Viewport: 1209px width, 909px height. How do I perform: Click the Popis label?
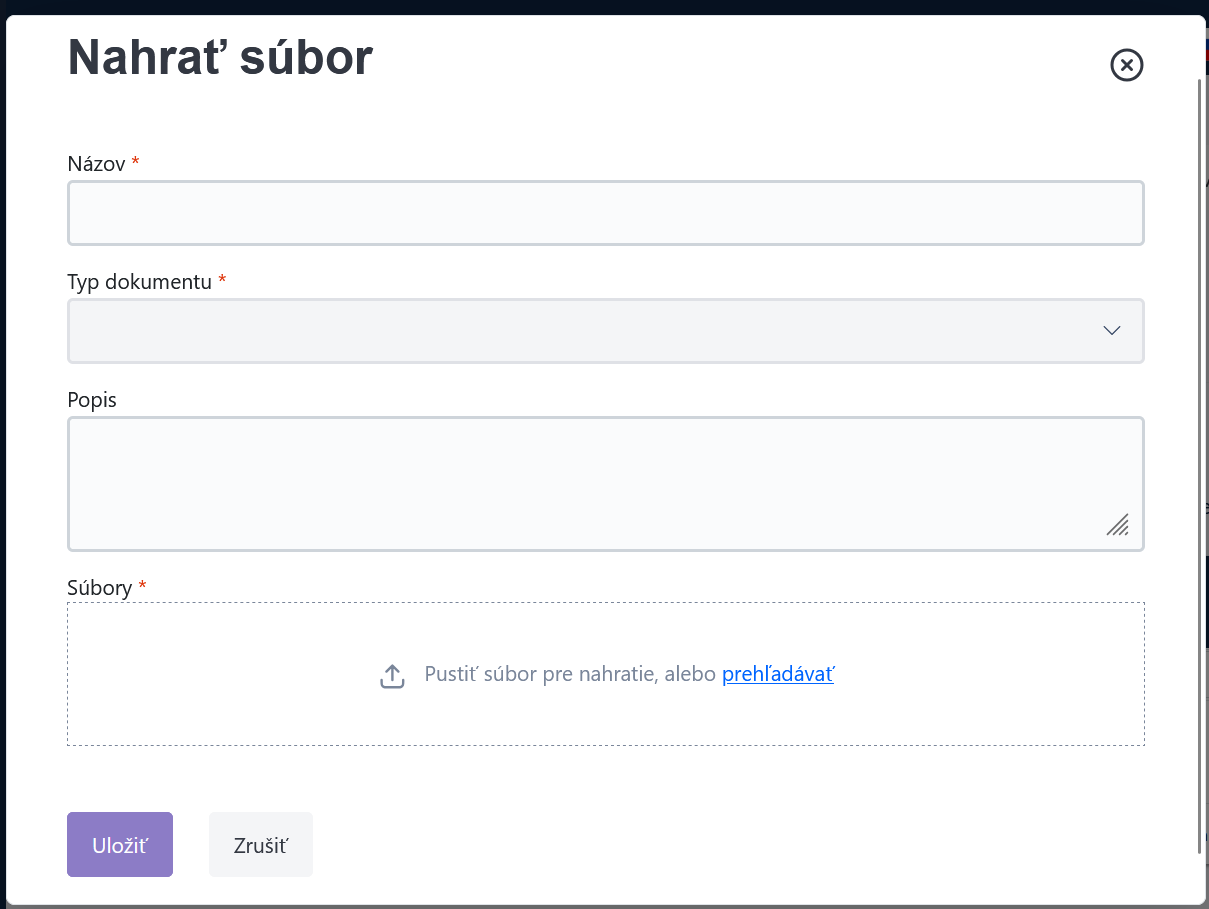[x=92, y=400]
